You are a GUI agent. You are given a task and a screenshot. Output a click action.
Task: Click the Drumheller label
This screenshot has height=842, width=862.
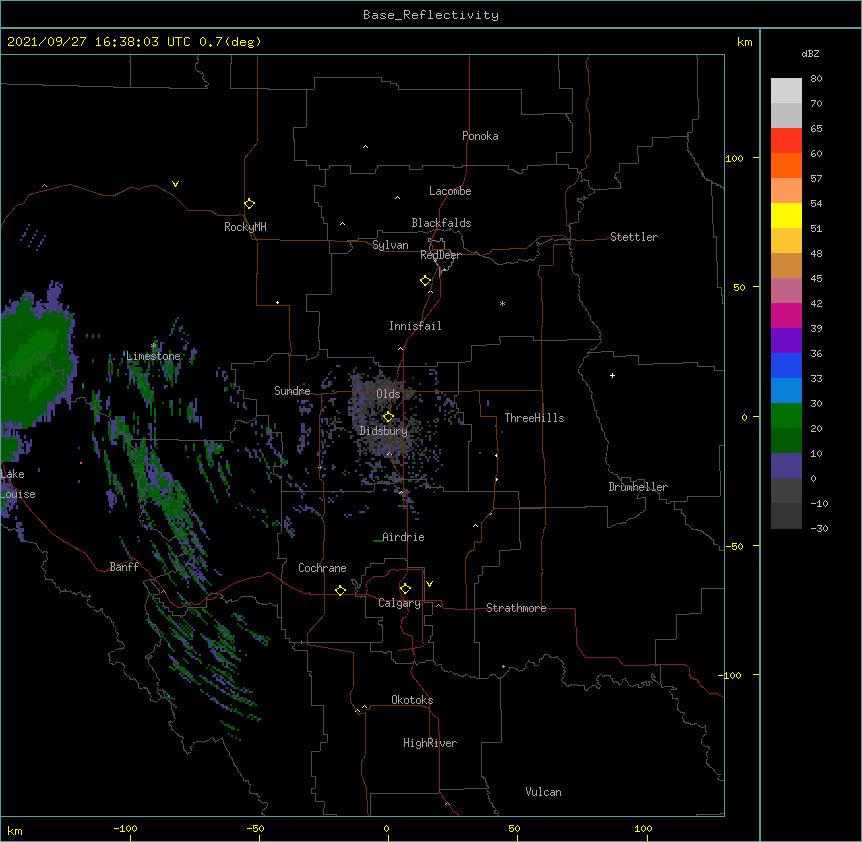[638, 487]
